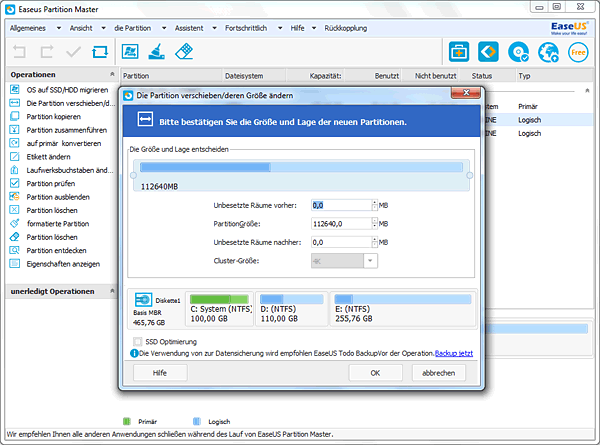Expand the die Partition menu arrow
This screenshot has width=600, height=445.
pos(164,28)
